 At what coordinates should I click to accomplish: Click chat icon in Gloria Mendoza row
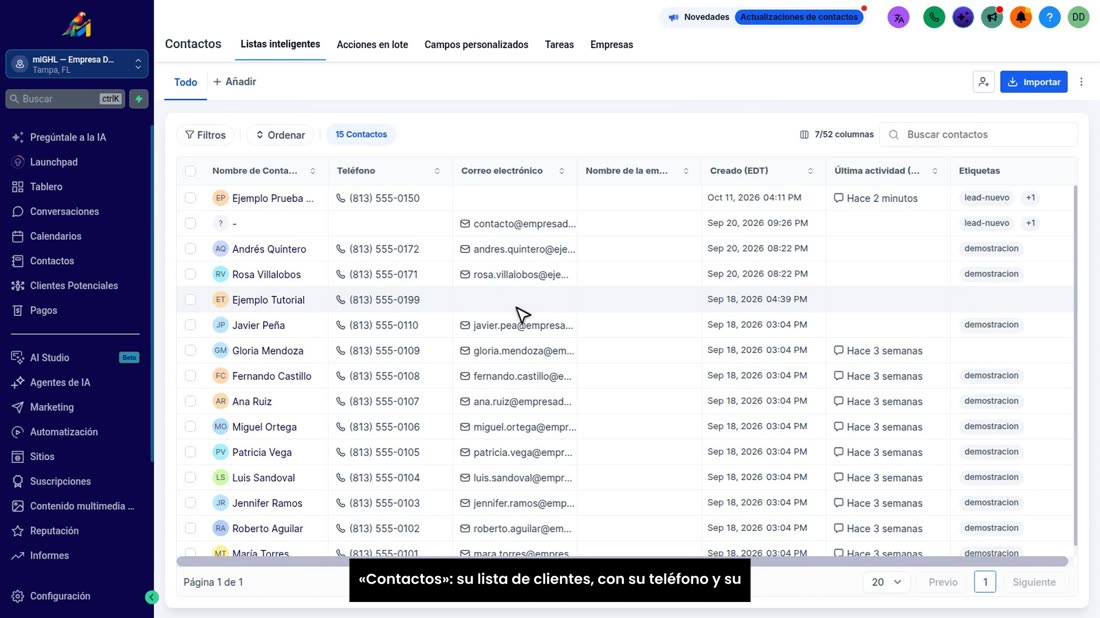(838, 350)
